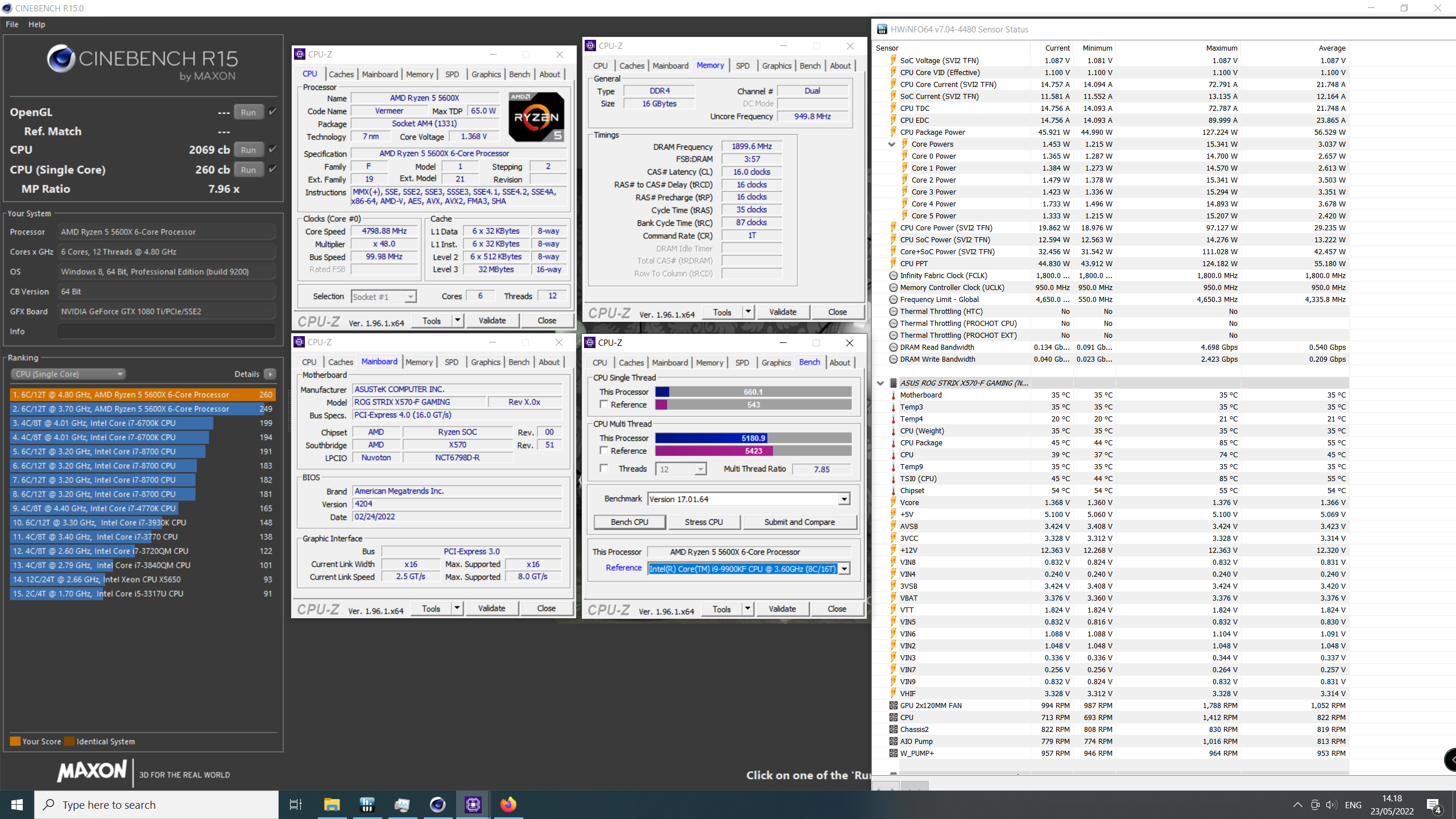Collapse ASUS ROG STRIX sensor group
Image resolution: width=1456 pixels, height=819 pixels.
(880, 383)
